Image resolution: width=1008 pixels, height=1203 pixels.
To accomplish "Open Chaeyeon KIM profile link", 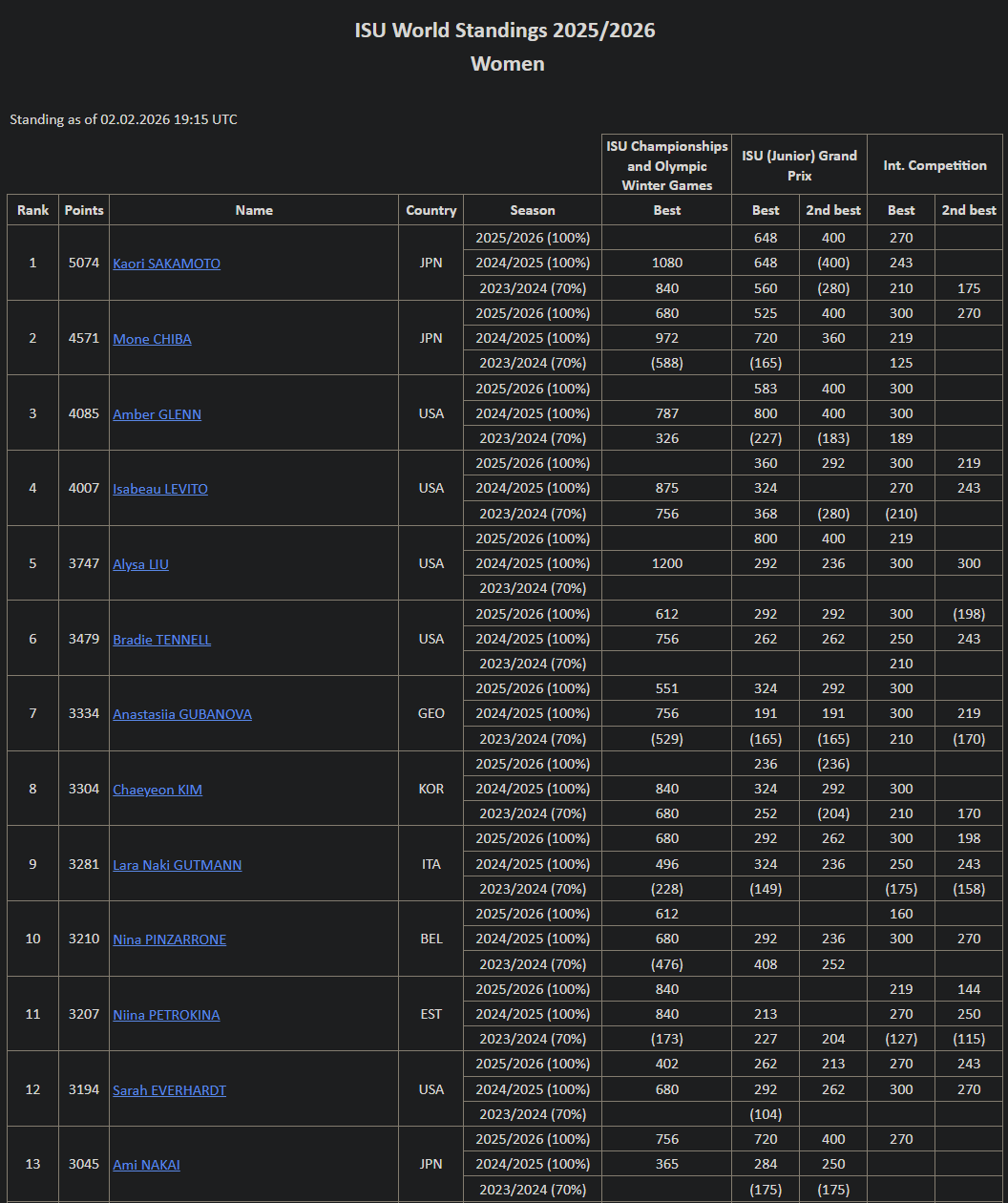I will 157,790.
